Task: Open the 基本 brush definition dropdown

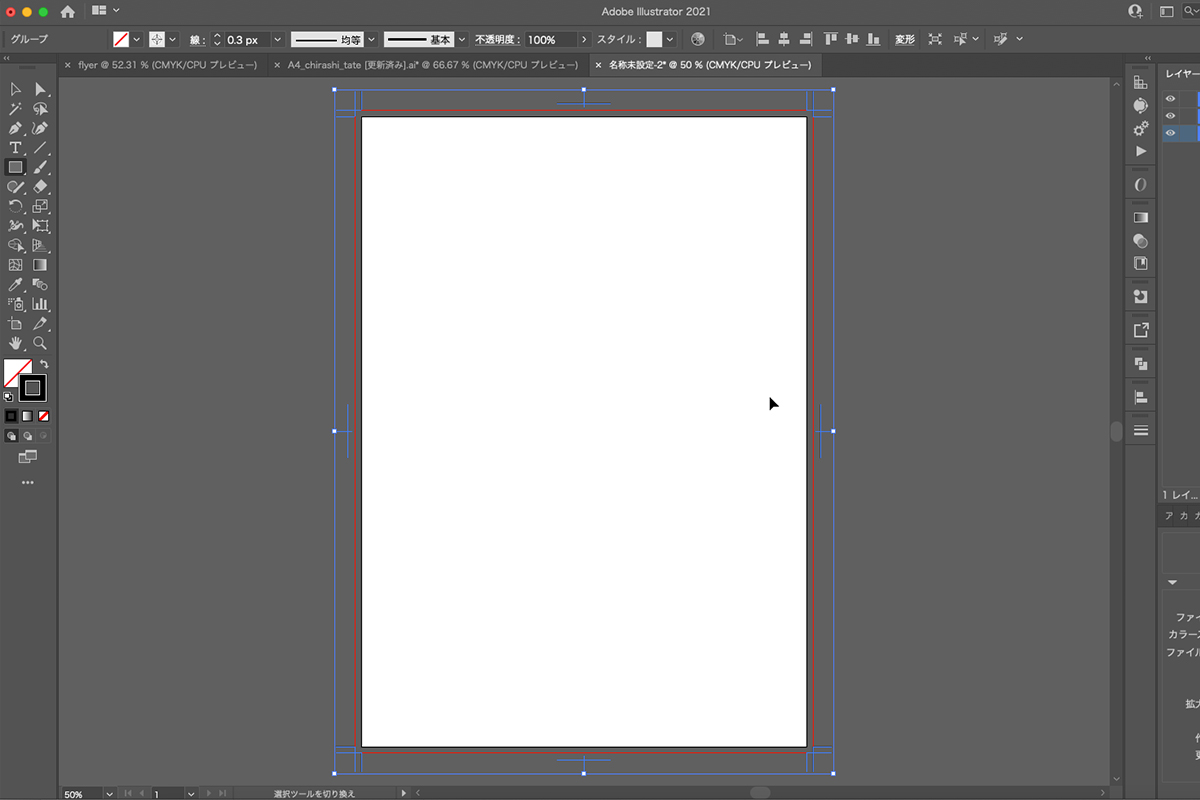Action: pyautogui.click(x=461, y=40)
